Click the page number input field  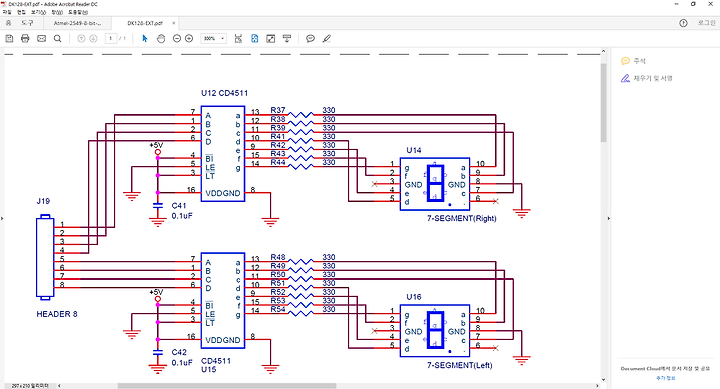111,39
